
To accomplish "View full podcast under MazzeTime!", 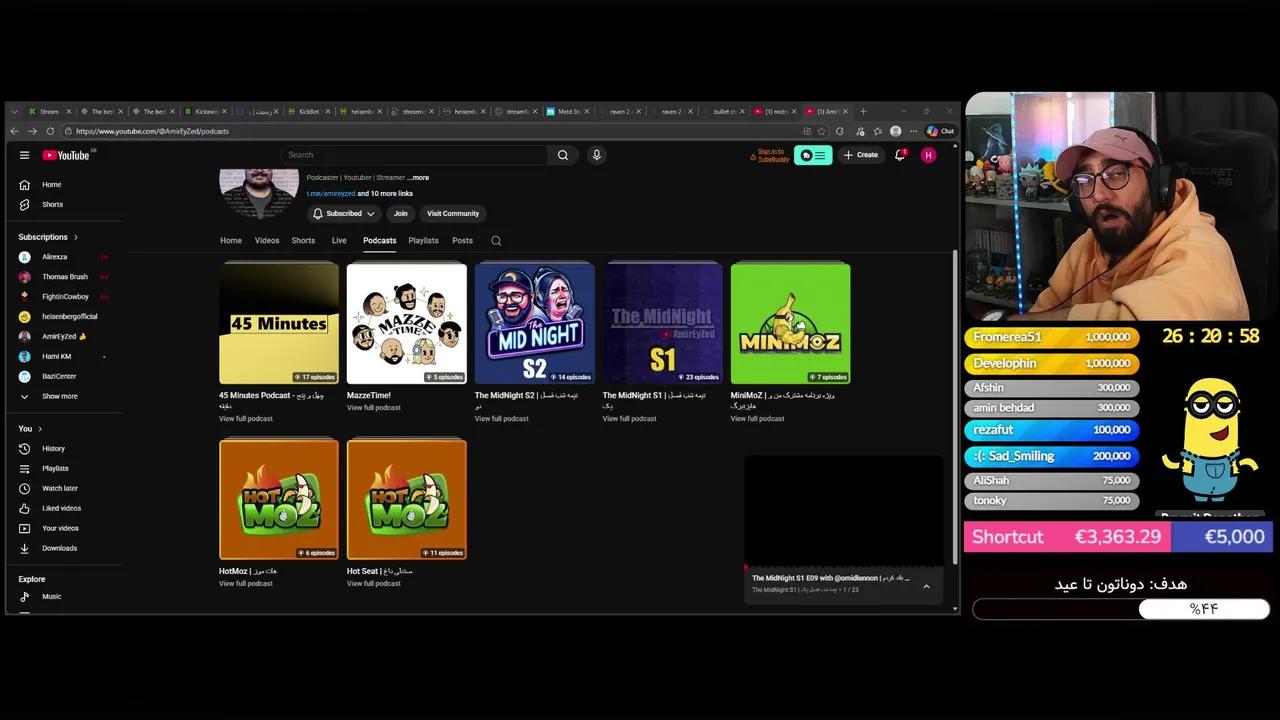I will (374, 407).
